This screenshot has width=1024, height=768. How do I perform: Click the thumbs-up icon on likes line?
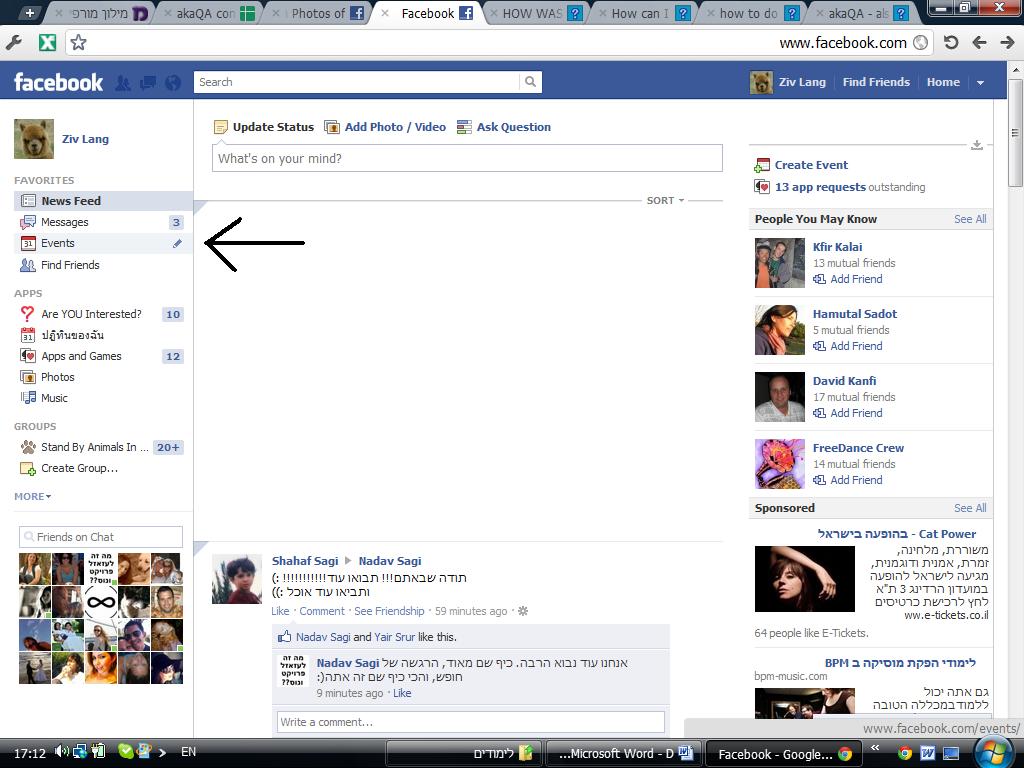(284, 636)
